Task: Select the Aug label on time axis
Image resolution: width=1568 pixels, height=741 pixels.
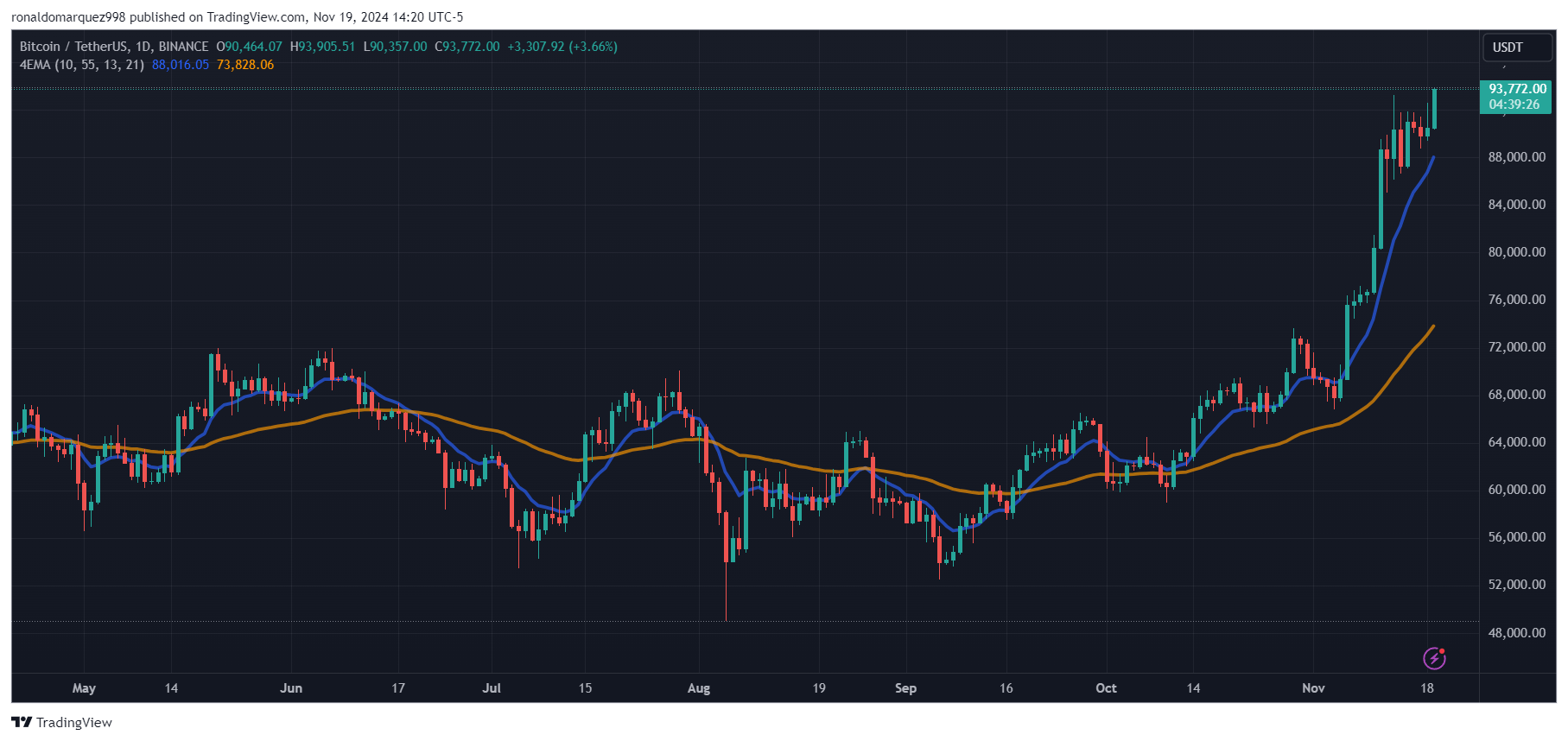Action: [x=698, y=688]
